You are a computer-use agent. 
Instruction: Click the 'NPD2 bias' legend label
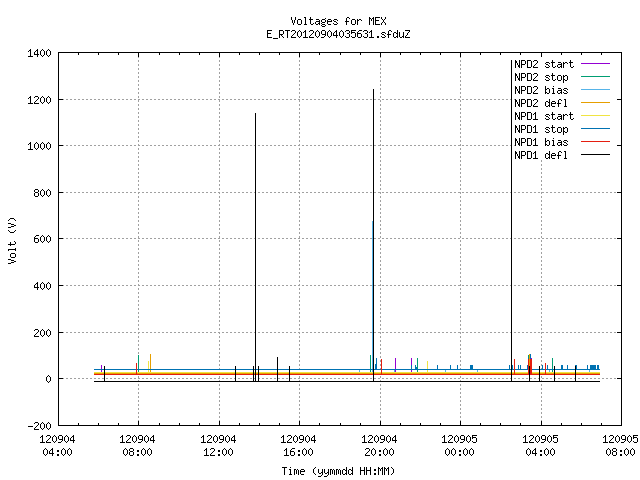point(541,90)
